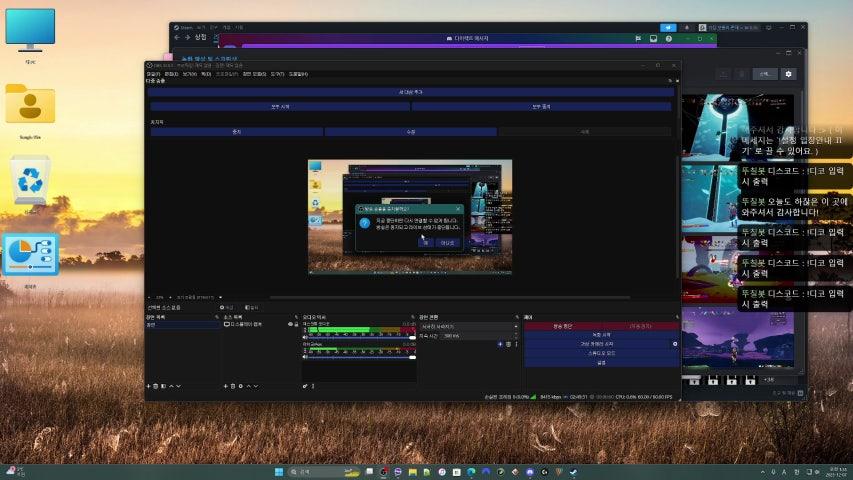Toggle visibility of the display capture source
The height and width of the screenshot is (480, 853).
[289, 325]
